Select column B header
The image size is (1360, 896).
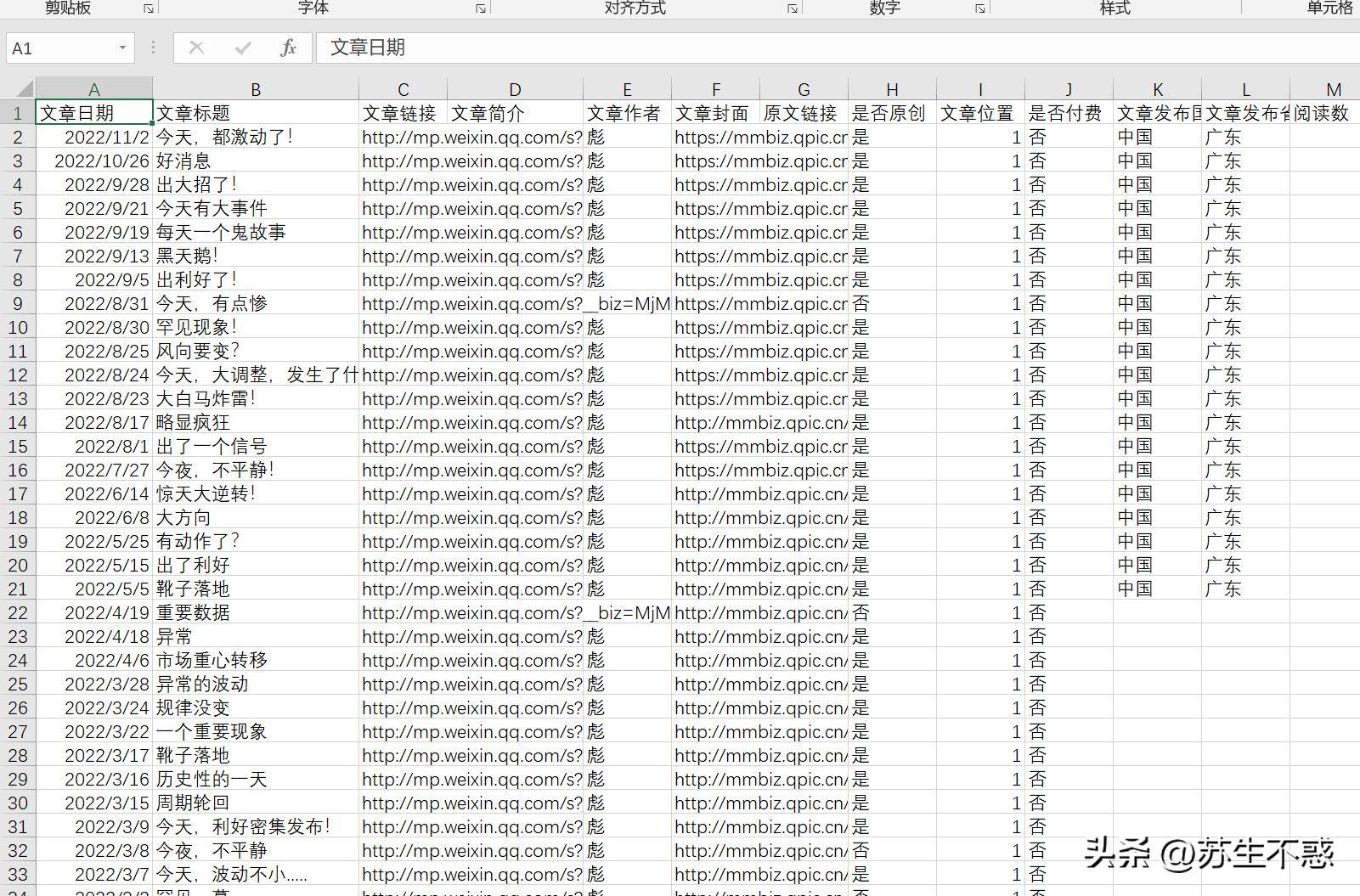click(256, 89)
